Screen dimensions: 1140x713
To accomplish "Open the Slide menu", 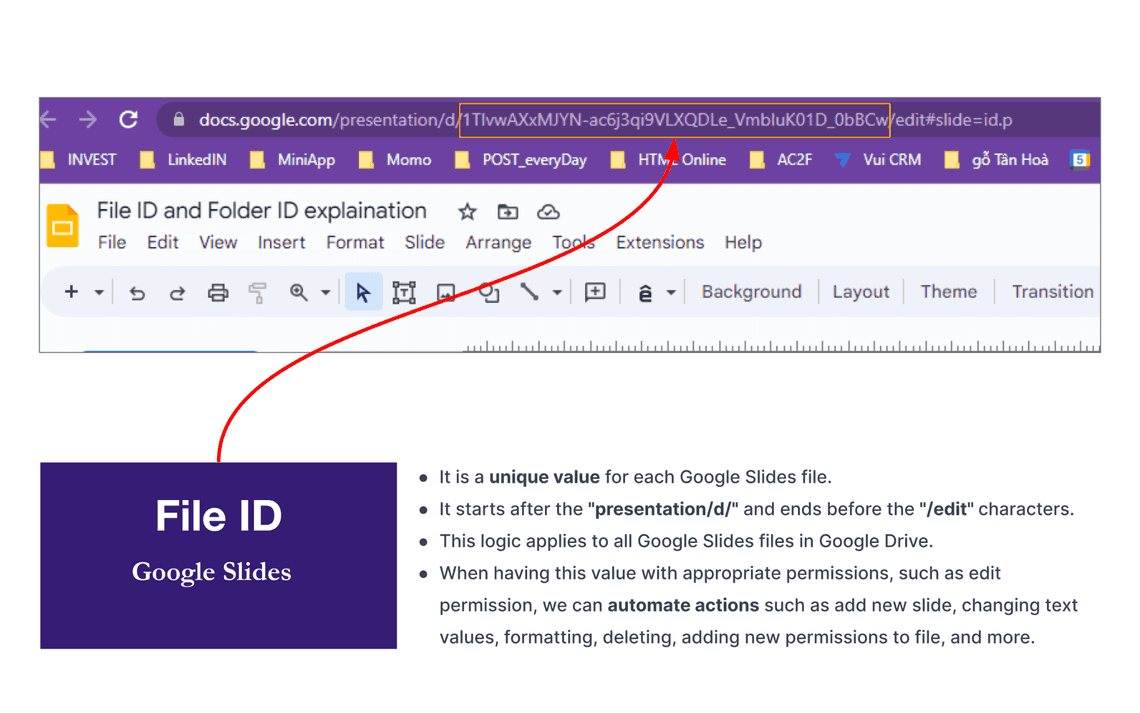I will click(x=424, y=242).
